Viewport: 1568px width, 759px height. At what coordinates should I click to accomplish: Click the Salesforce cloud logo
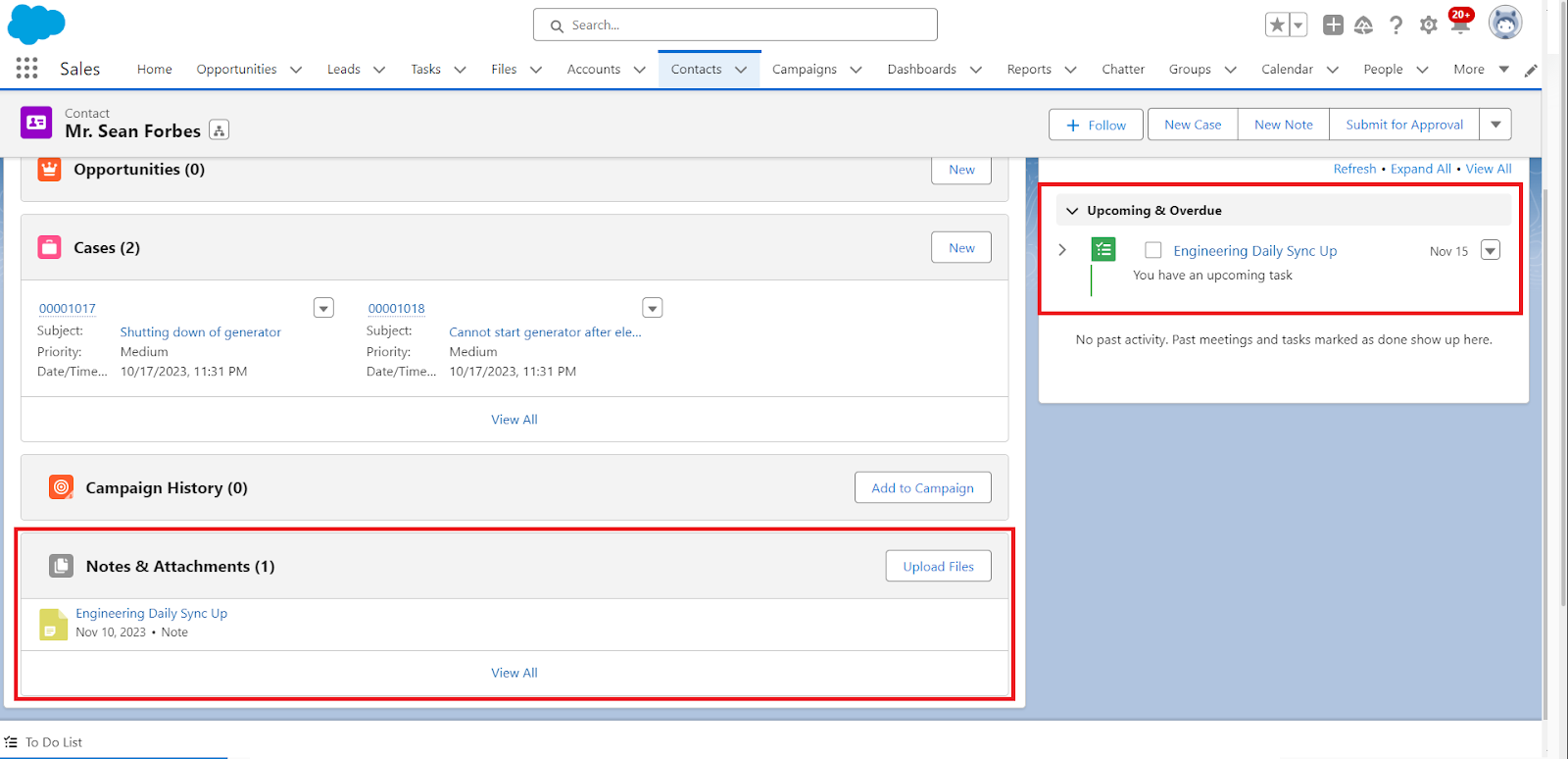pyautogui.click(x=36, y=25)
